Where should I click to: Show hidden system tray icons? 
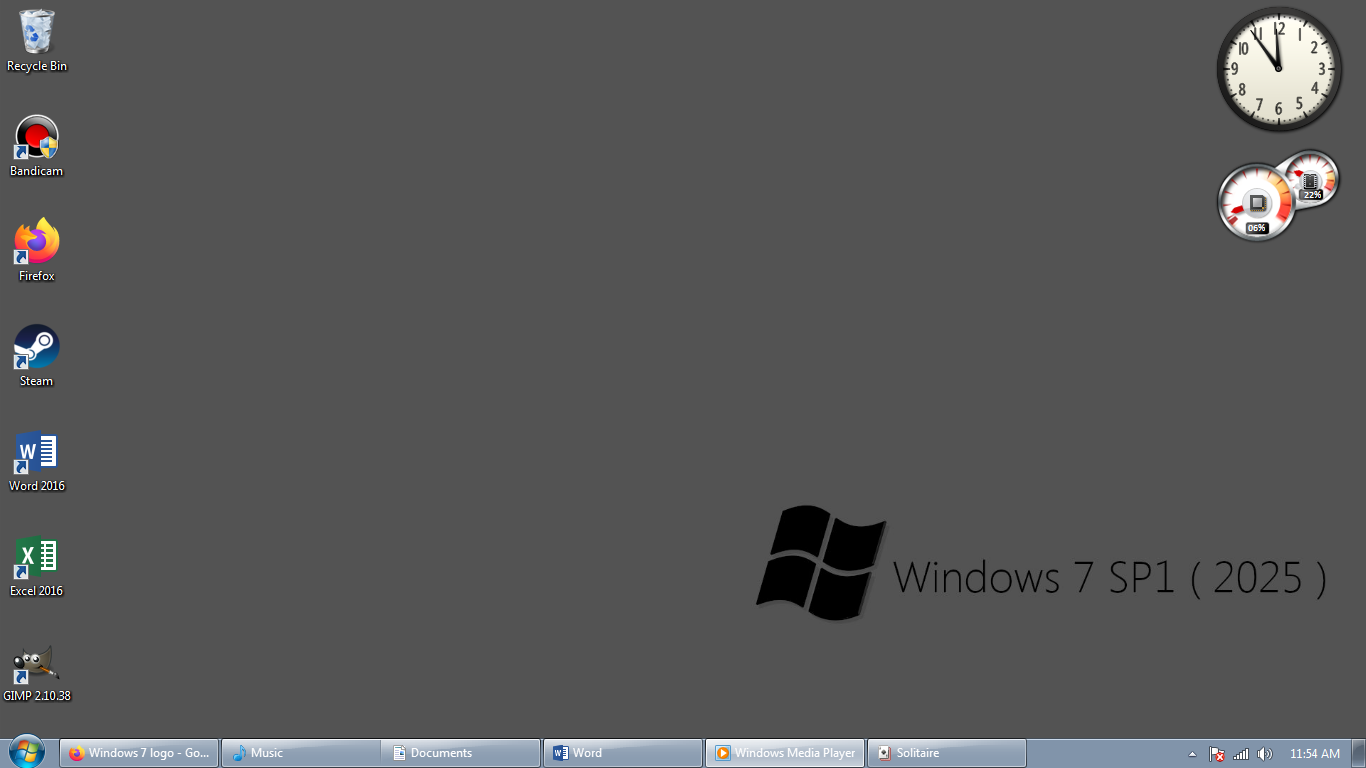coord(1192,754)
